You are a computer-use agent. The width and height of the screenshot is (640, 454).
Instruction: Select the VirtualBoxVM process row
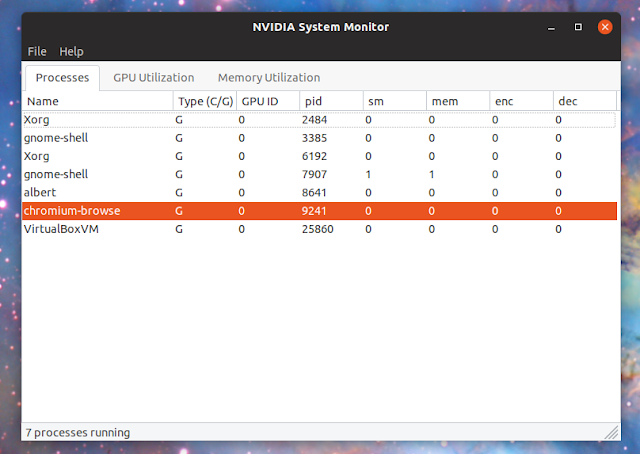(319, 229)
